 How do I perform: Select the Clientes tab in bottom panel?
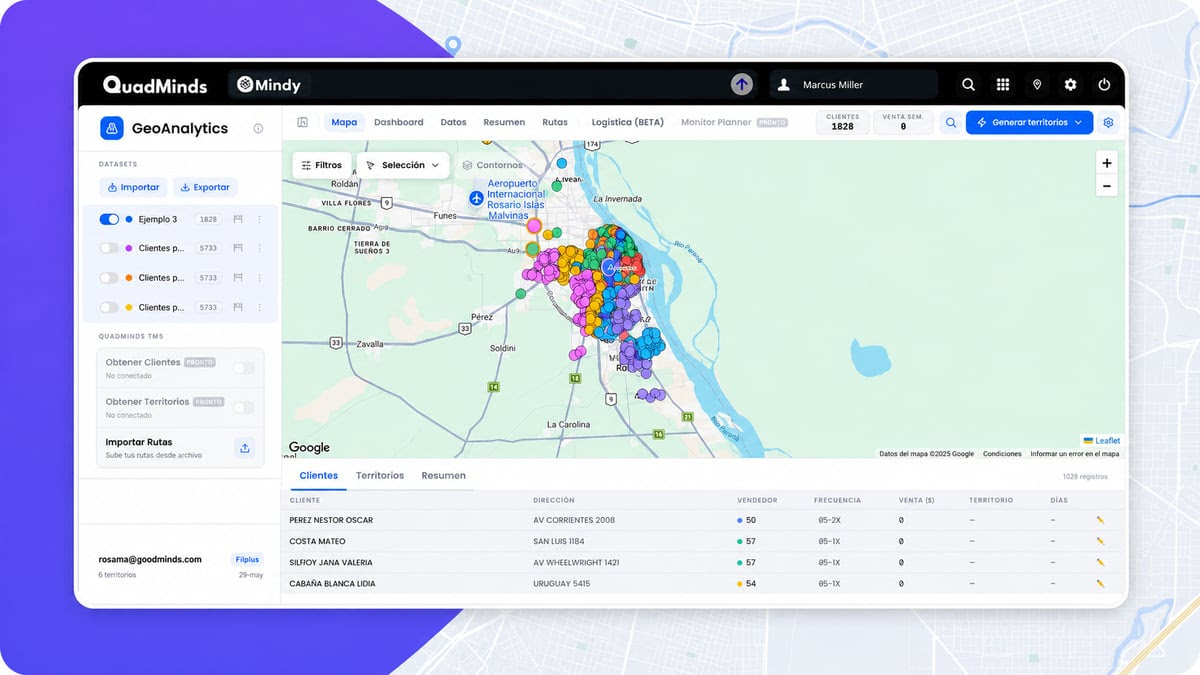click(319, 476)
